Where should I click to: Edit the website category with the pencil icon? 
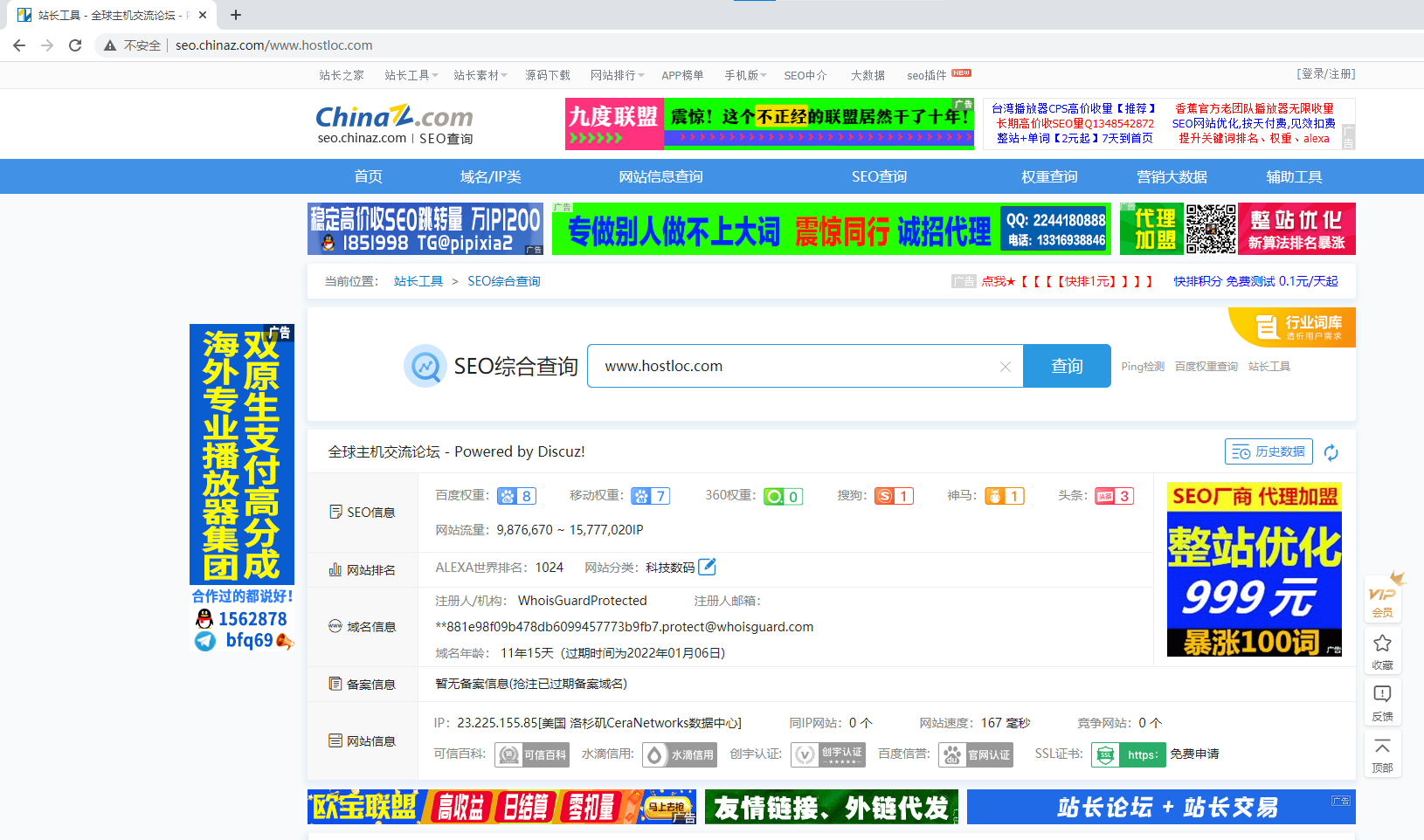pos(708,567)
